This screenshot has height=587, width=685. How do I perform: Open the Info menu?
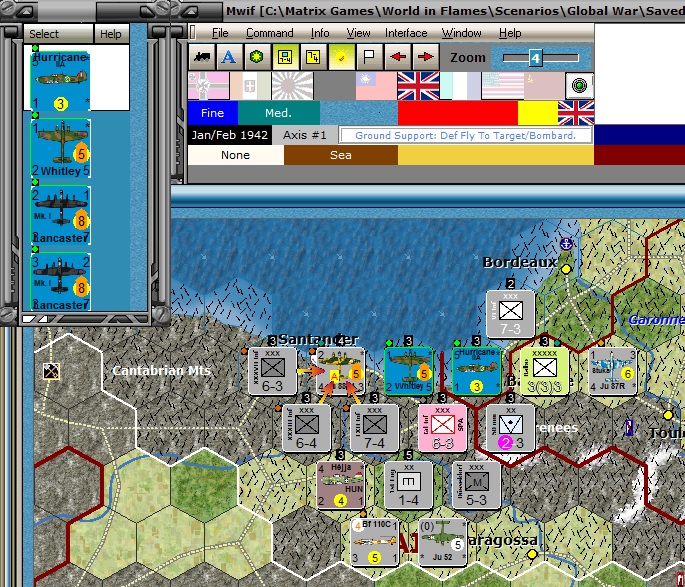(320, 33)
